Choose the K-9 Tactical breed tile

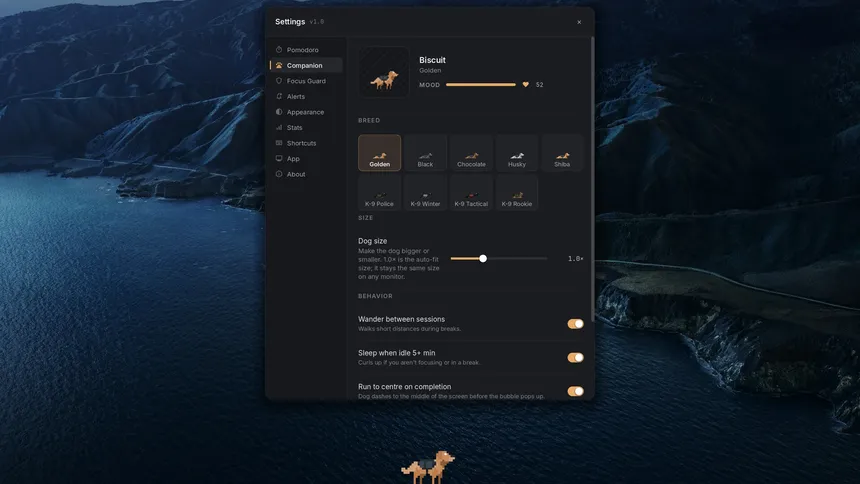(x=471, y=193)
